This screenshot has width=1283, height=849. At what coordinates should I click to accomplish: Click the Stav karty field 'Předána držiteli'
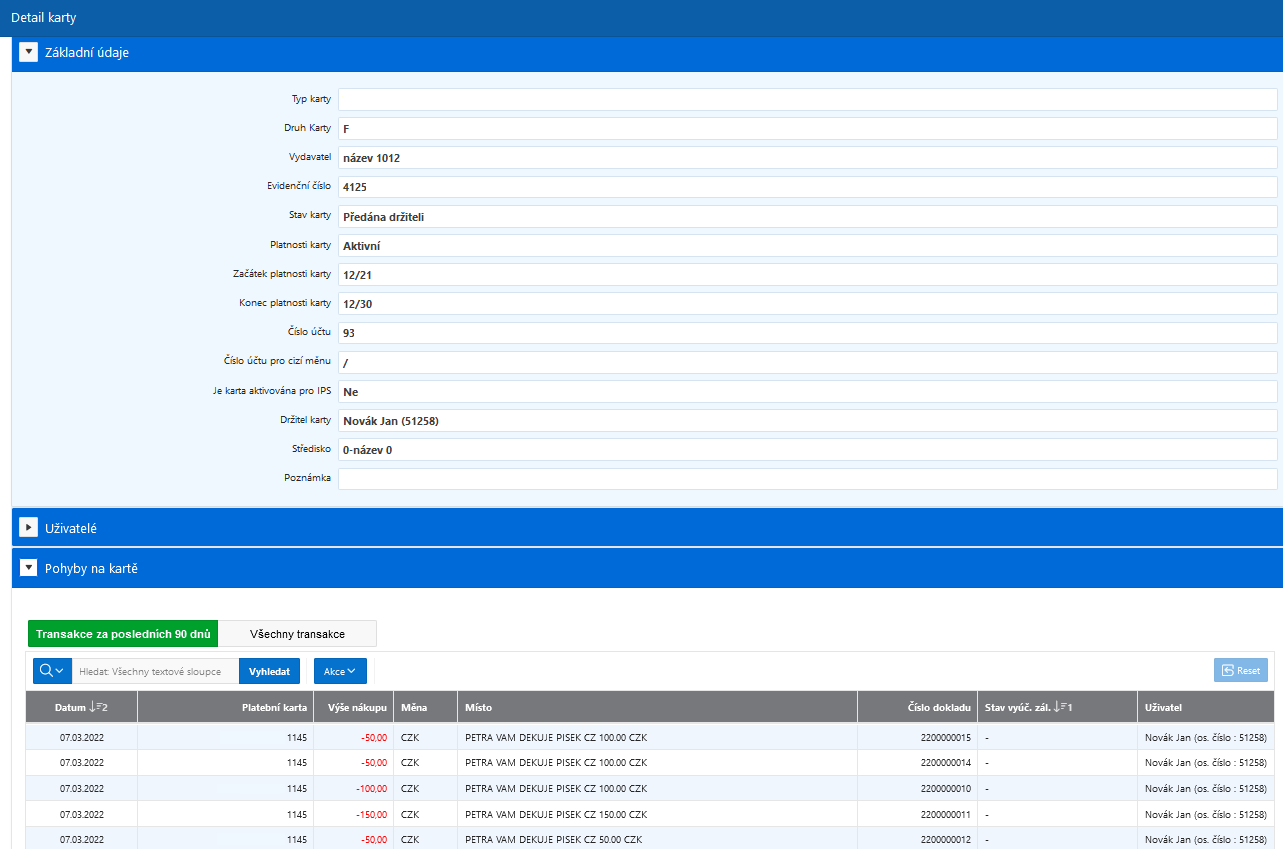coord(808,216)
